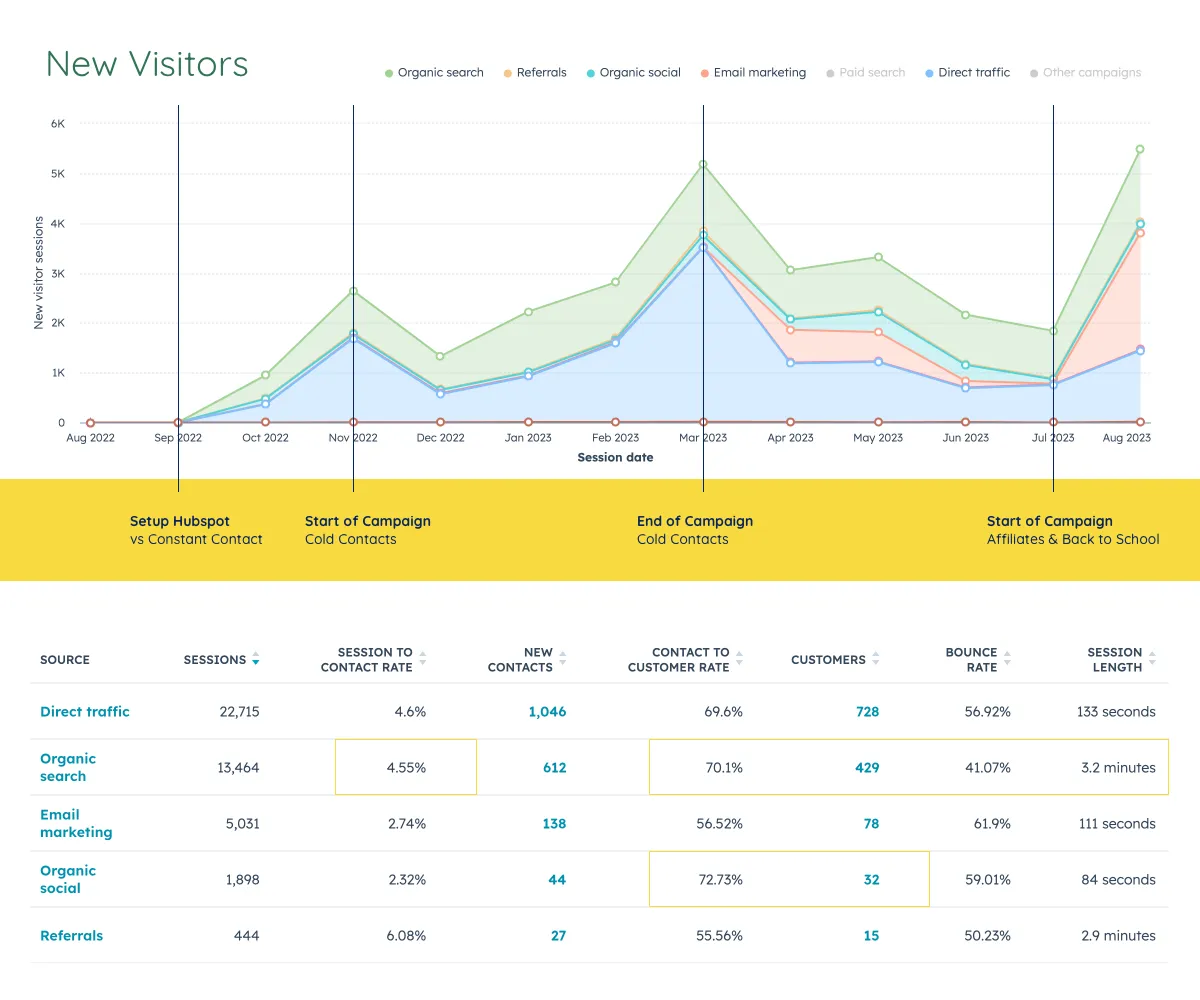
Task: Click the 6K y-axis label
Action: 57,124
